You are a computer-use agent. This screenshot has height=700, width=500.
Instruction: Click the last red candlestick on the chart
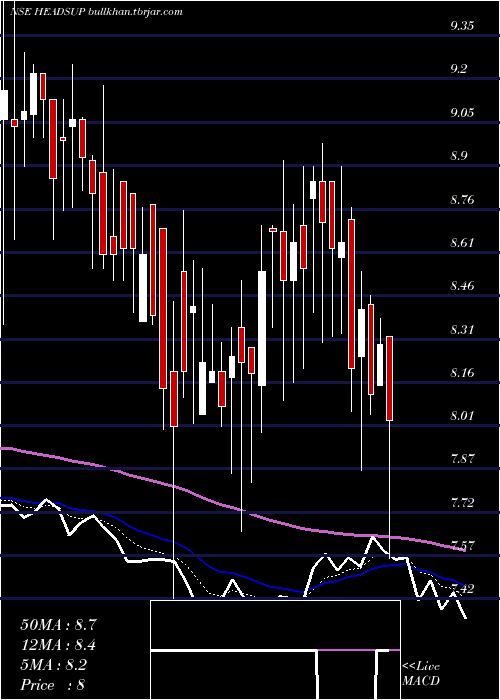[389, 379]
